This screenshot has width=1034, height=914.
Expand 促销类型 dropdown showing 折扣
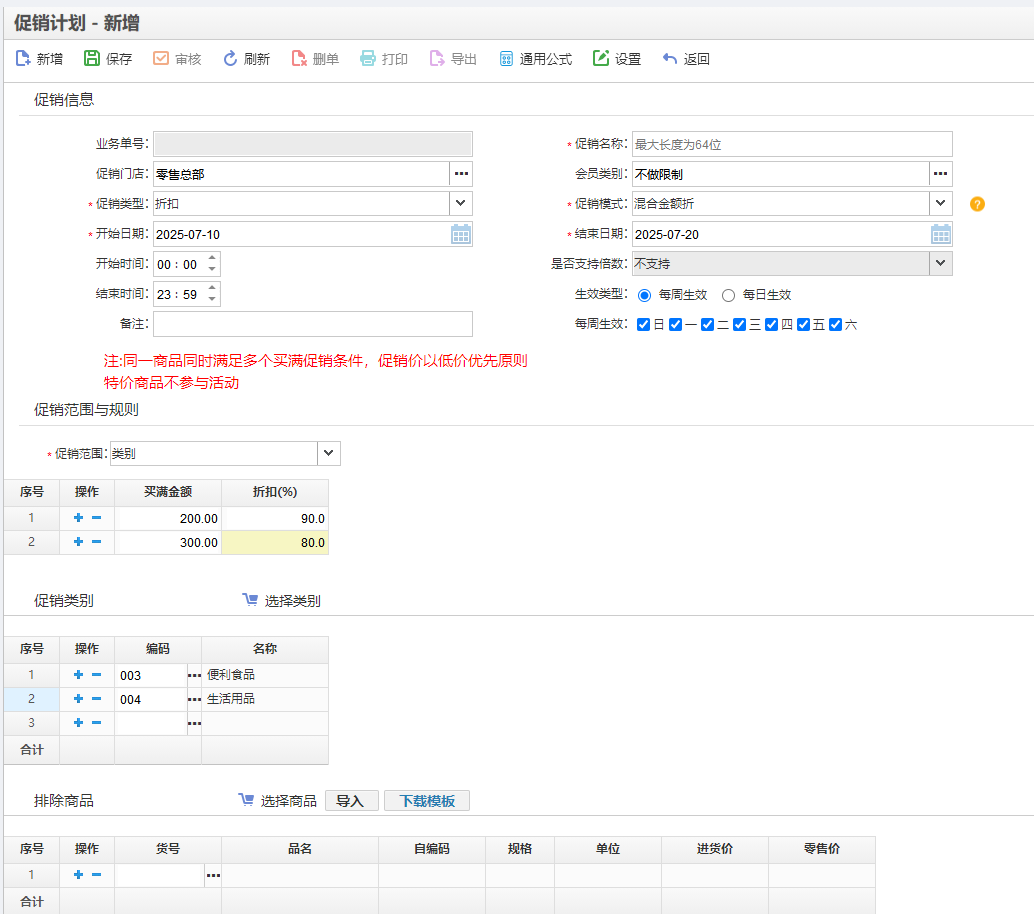point(461,204)
